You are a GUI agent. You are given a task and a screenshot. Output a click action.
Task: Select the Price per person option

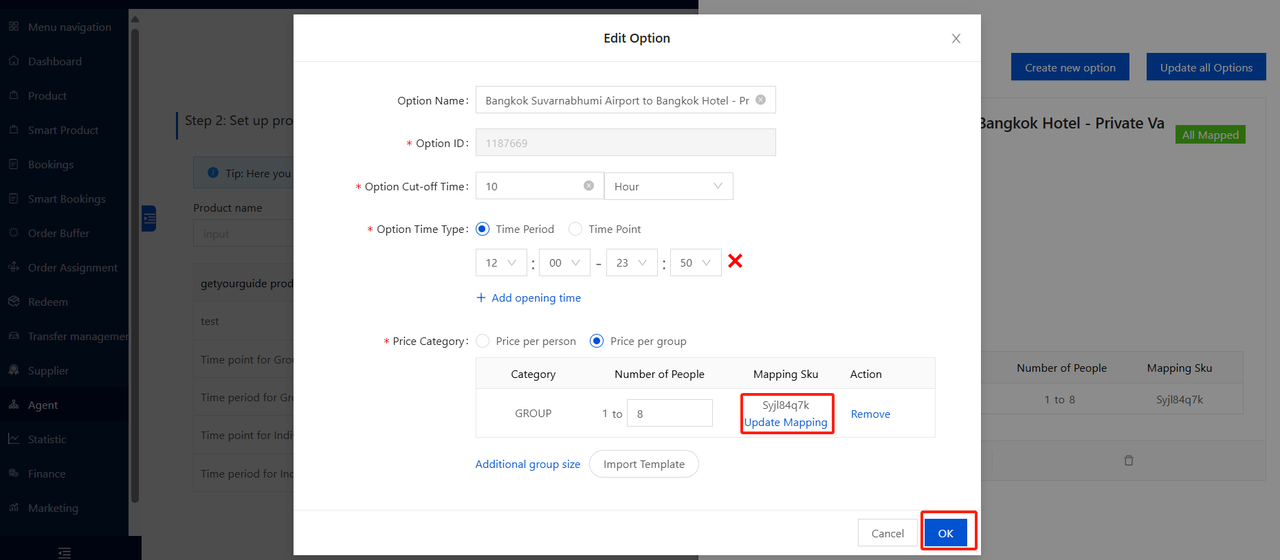click(482, 341)
